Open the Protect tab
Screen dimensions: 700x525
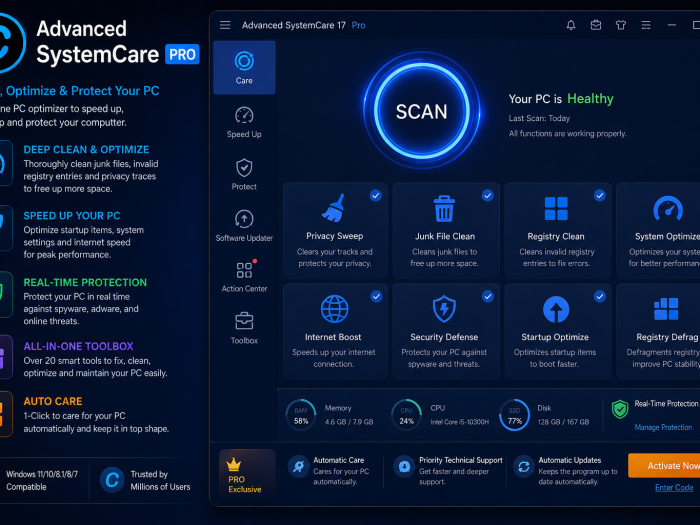(244, 175)
